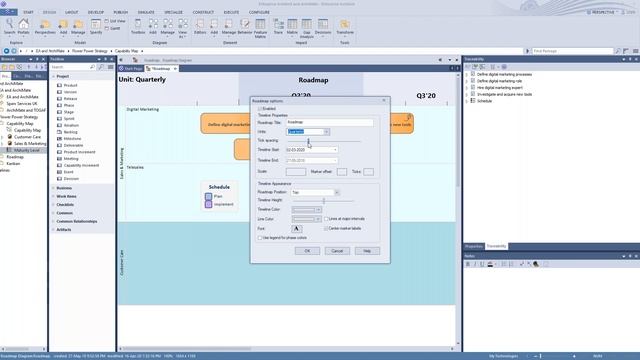Screen dimensions: 640x360
Task: Click the Font button in Roadmap options
Action: coord(296,229)
